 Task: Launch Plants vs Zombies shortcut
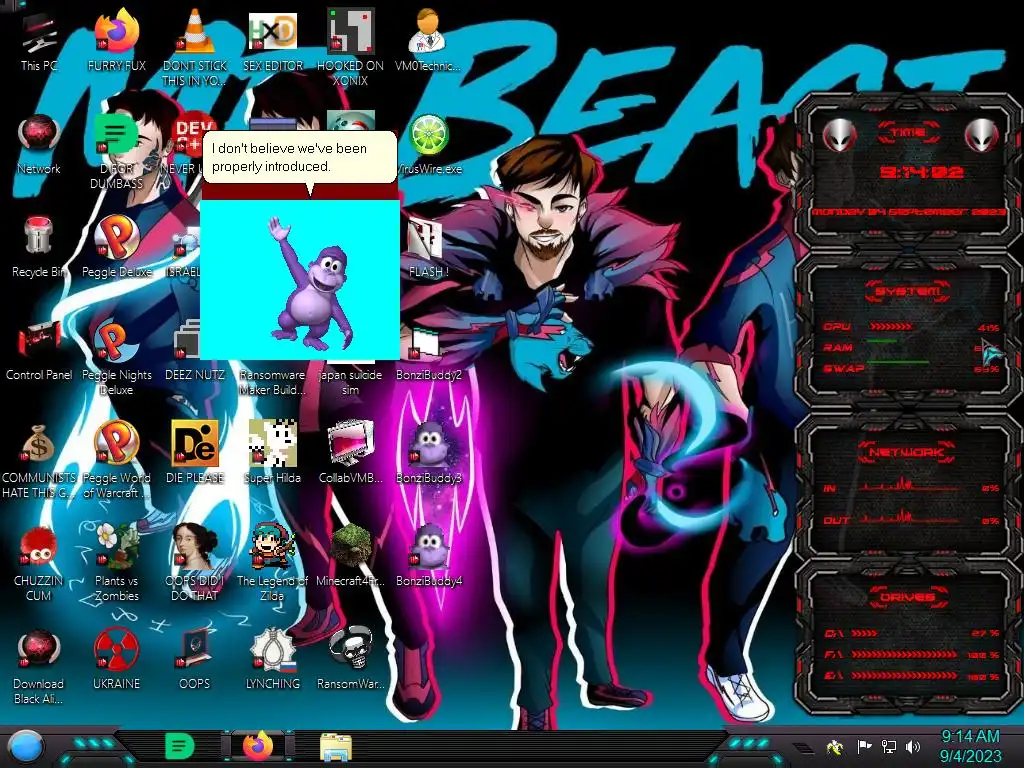tap(116, 563)
